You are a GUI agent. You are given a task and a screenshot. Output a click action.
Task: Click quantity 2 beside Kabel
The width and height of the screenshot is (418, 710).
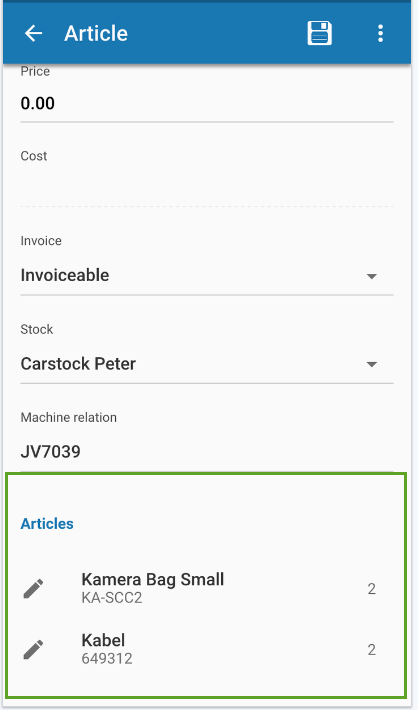[371, 650]
